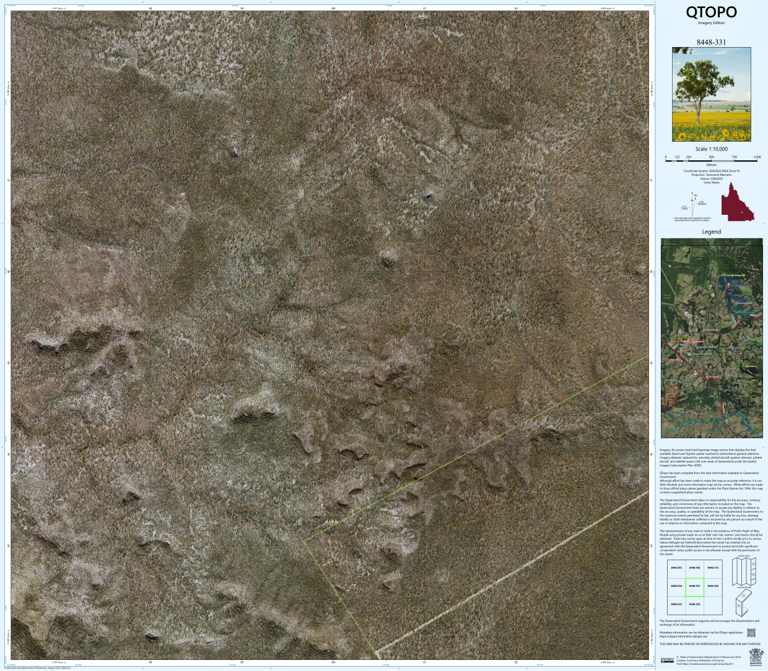Image resolution: width=768 pixels, height=671 pixels.
Task: Click the QR code for QTopo
Action: point(751,633)
